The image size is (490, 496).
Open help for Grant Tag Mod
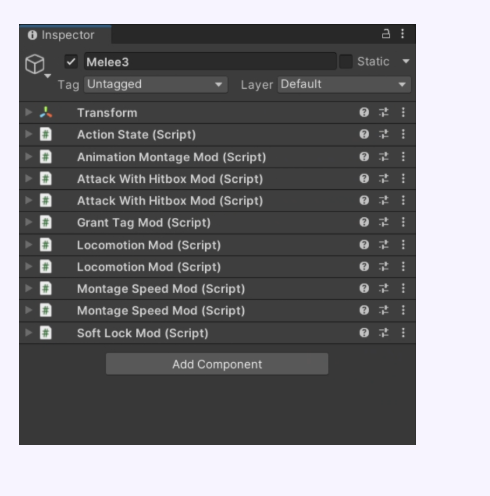click(x=364, y=222)
